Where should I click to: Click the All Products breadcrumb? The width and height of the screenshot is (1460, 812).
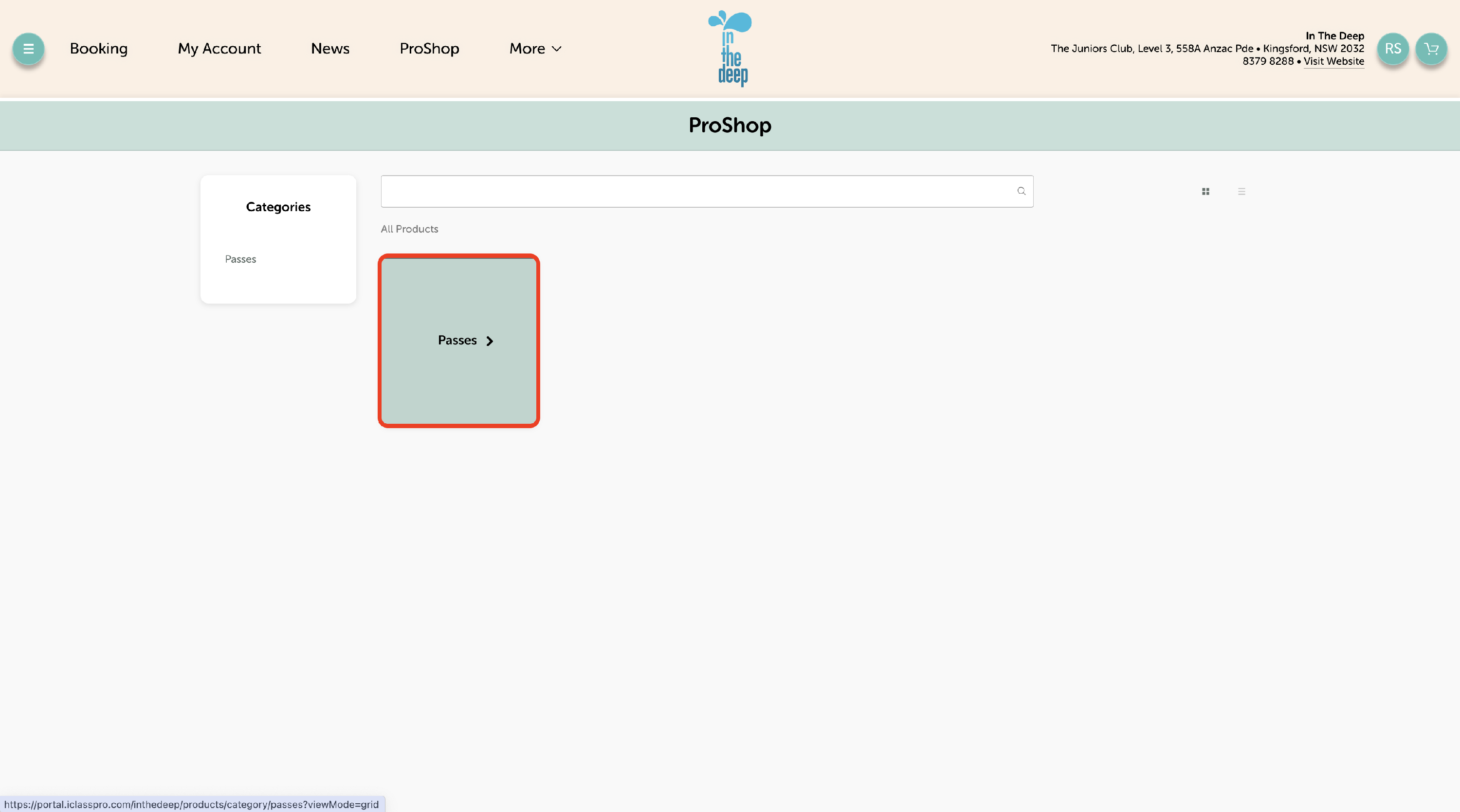tap(409, 229)
